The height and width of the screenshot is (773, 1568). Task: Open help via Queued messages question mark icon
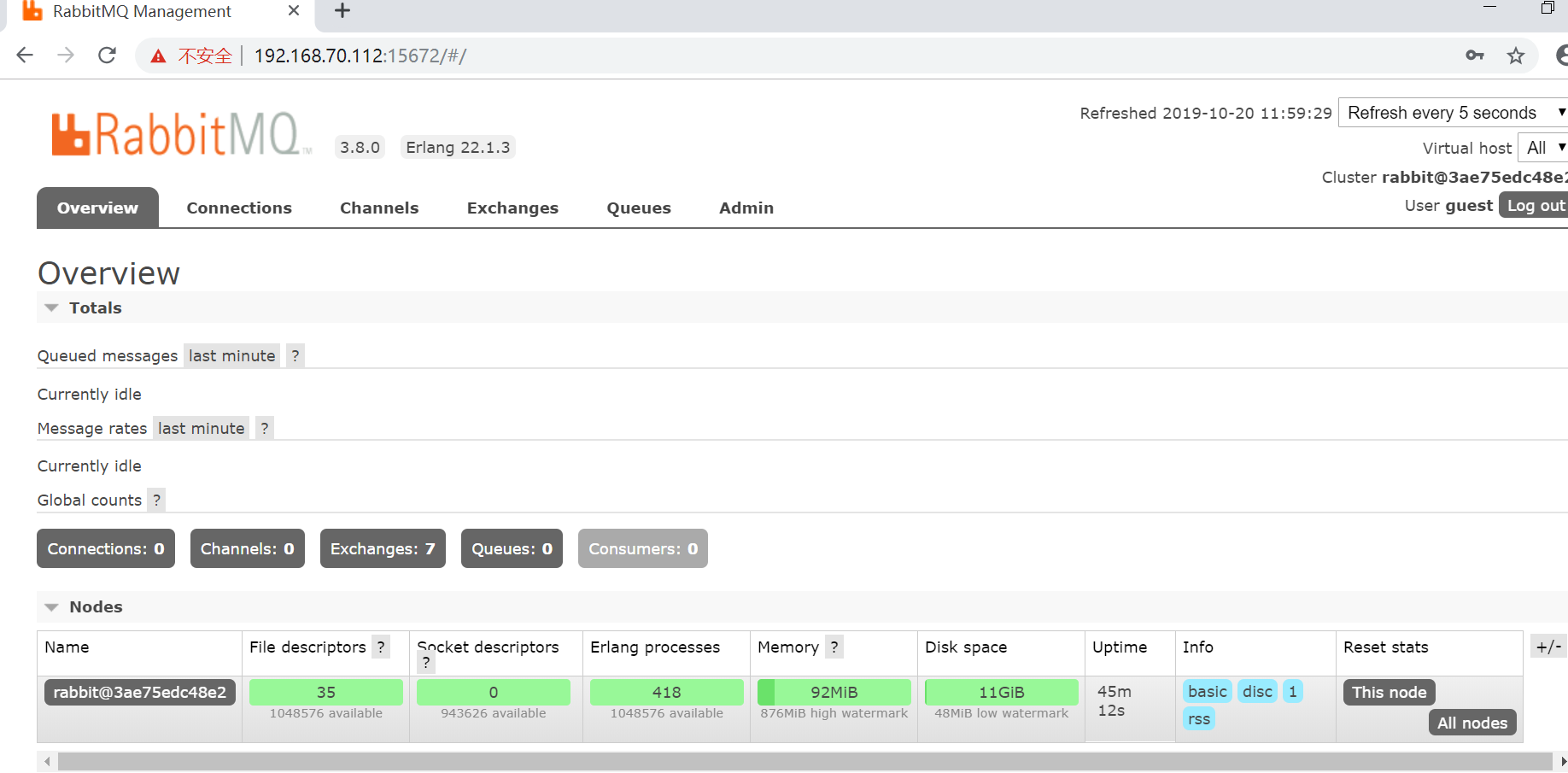[x=295, y=355]
